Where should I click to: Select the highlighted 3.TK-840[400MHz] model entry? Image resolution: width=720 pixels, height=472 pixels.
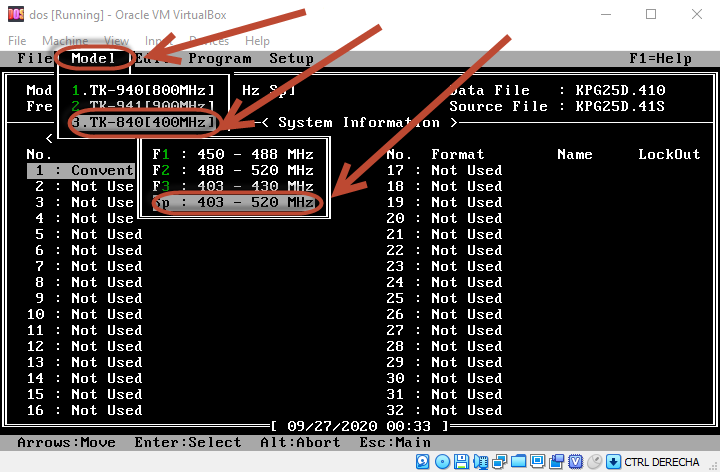click(x=143, y=122)
